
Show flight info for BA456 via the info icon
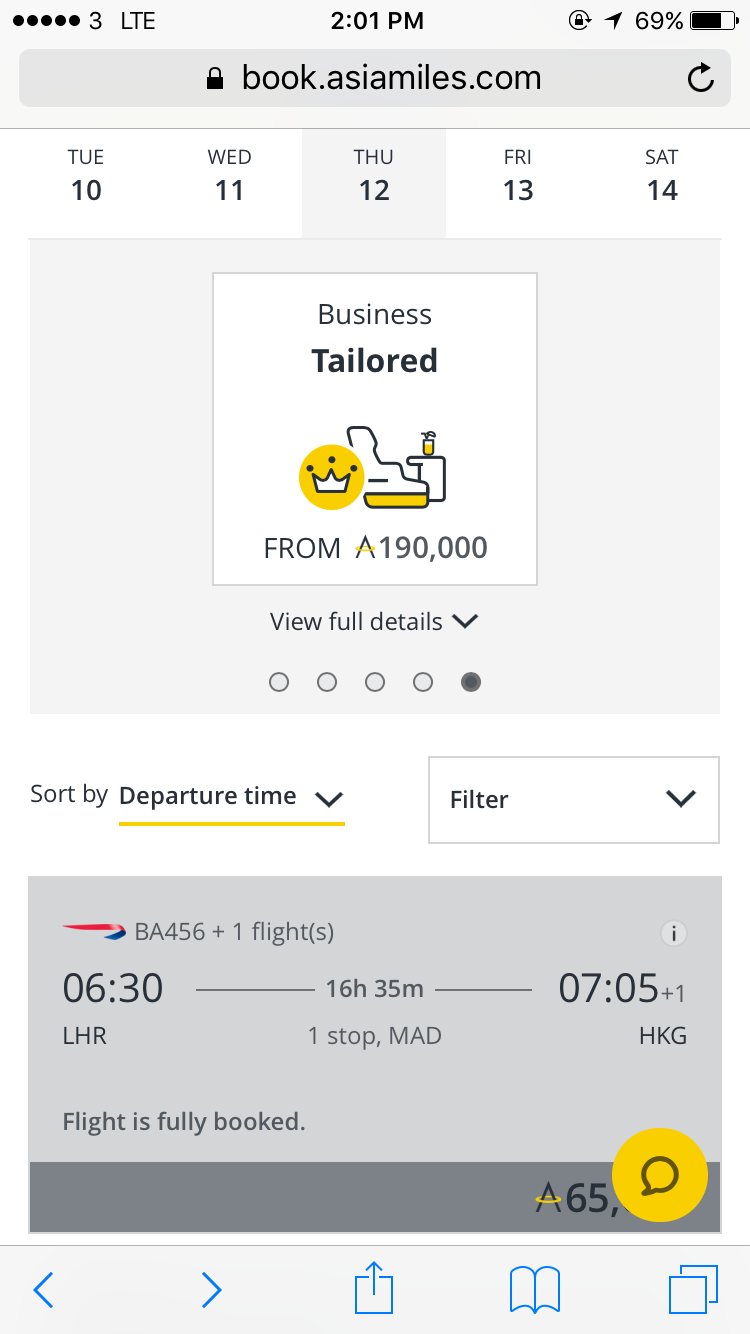pyautogui.click(x=675, y=933)
